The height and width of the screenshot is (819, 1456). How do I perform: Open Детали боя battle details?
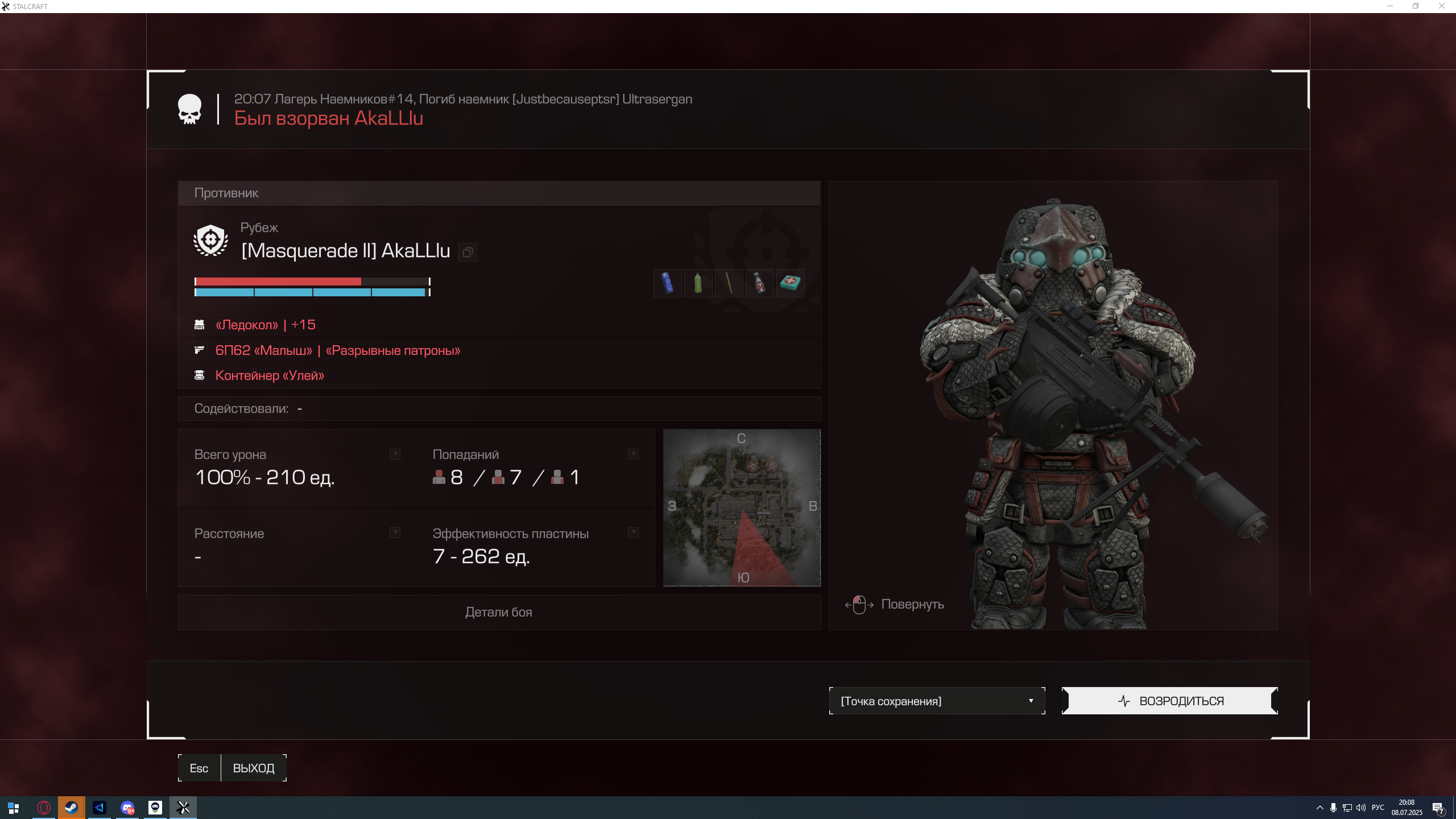coord(499,613)
